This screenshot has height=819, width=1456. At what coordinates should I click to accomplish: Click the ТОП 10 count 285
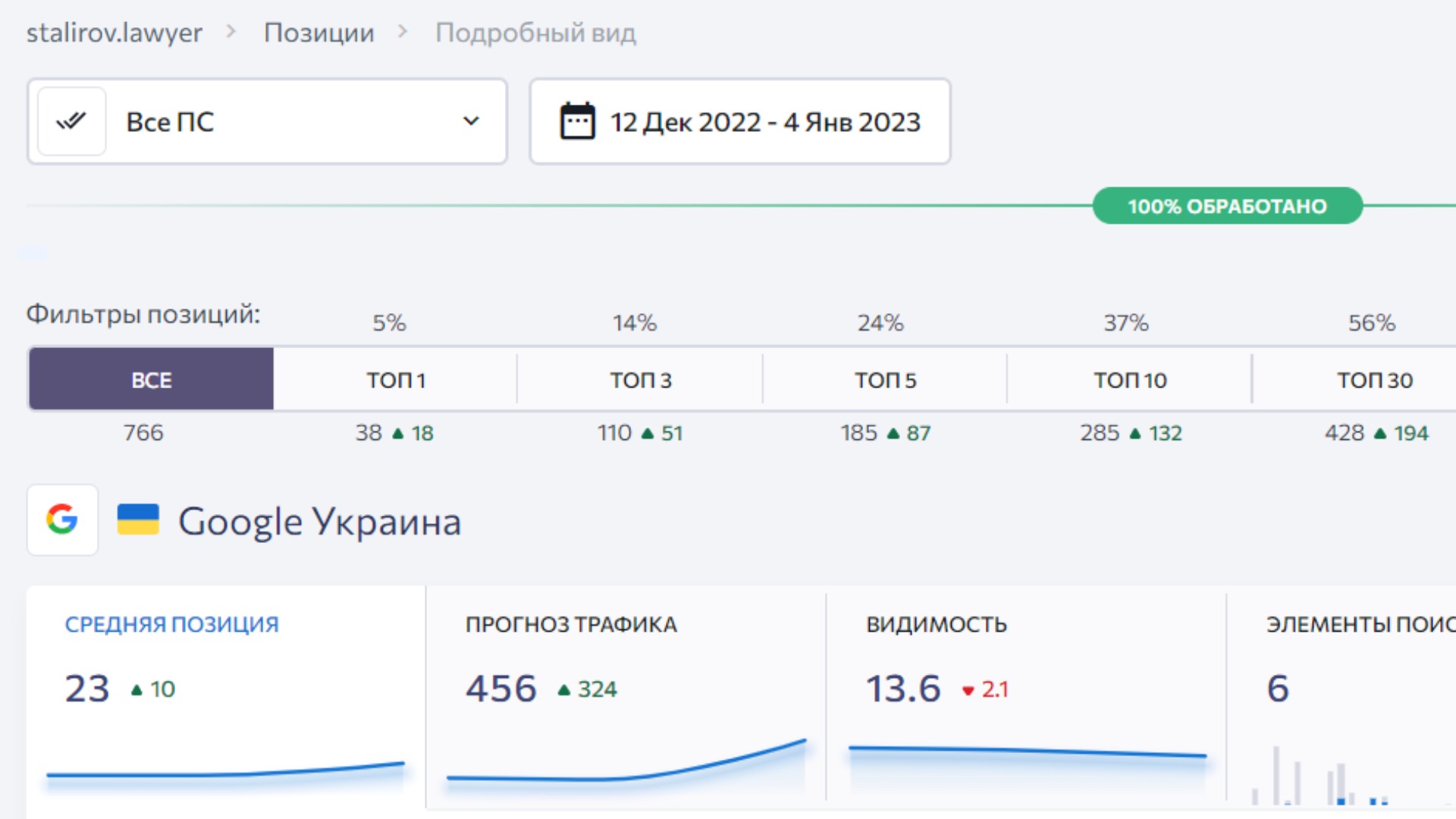(1100, 432)
